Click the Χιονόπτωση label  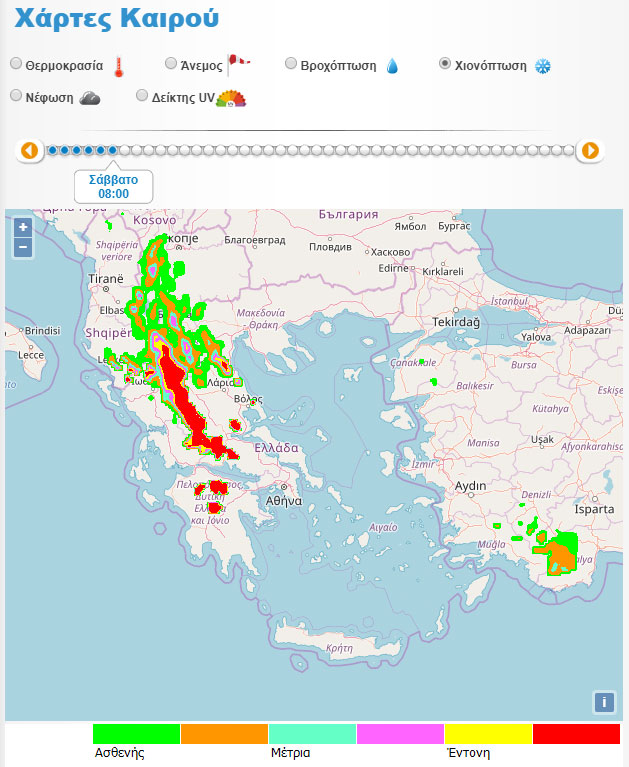pyautogui.click(x=491, y=66)
